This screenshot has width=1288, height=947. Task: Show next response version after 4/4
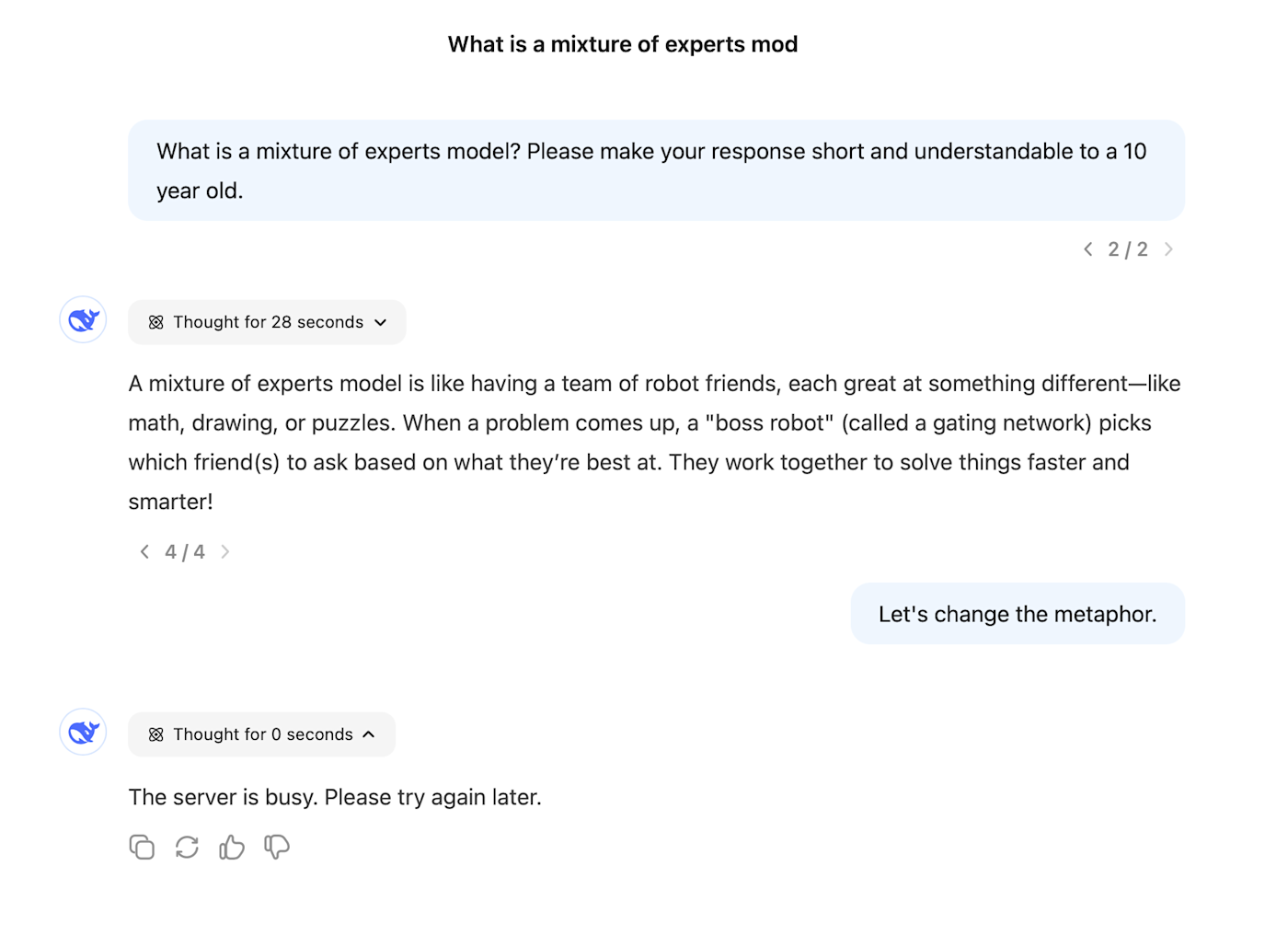225,551
